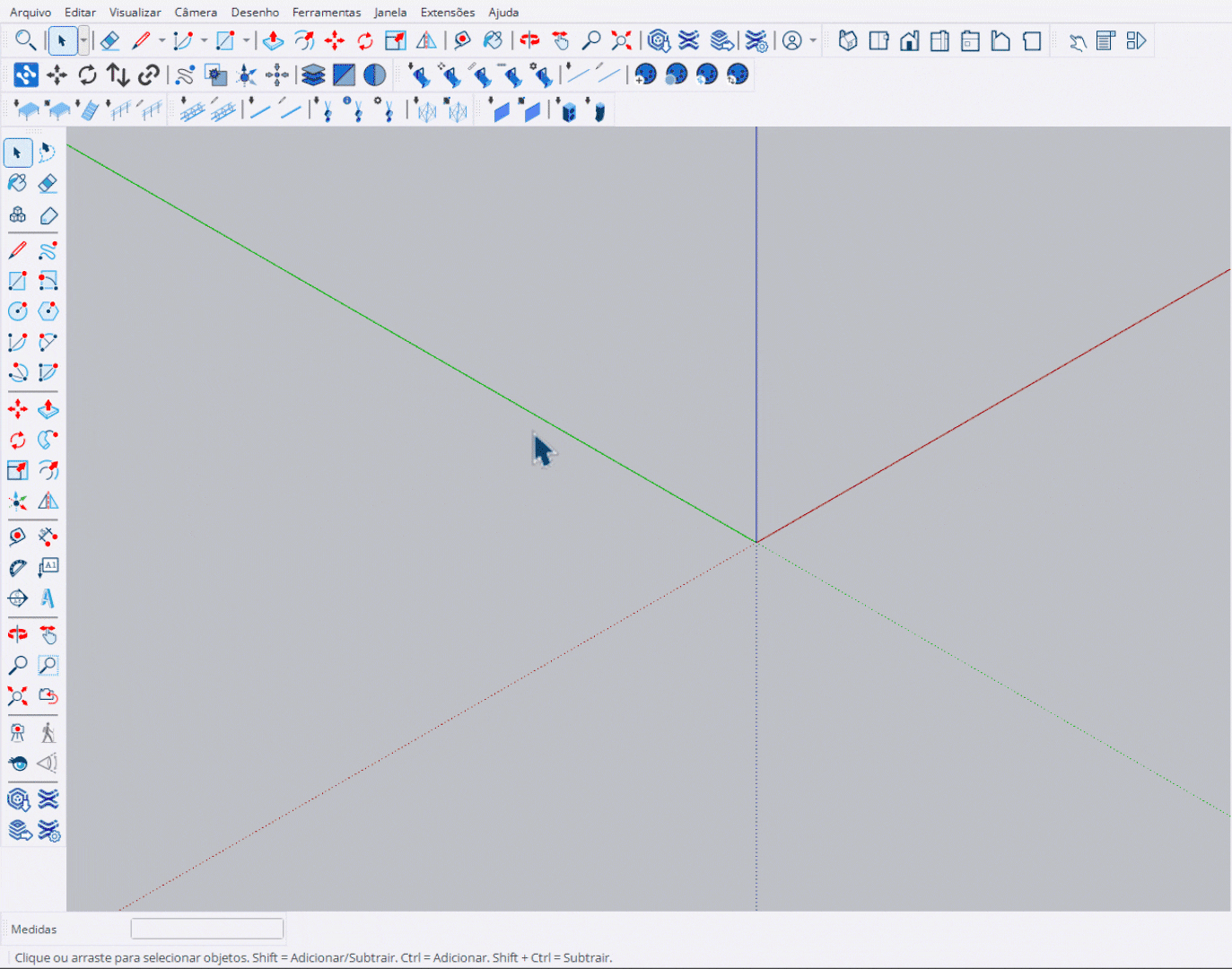Activate the Push/Pull tool

pyautogui.click(x=48, y=408)
